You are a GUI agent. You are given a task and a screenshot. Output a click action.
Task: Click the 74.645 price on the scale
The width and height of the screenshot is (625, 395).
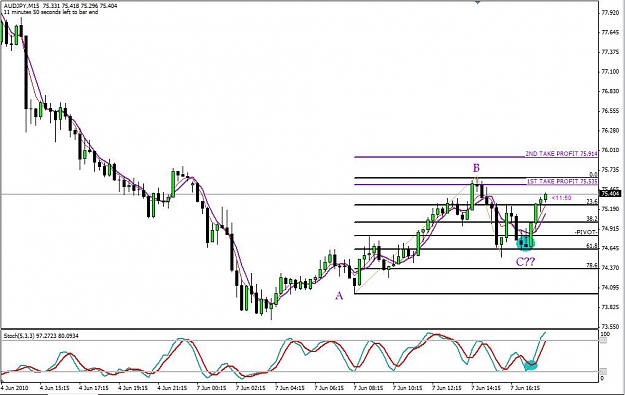click(610, 248)
